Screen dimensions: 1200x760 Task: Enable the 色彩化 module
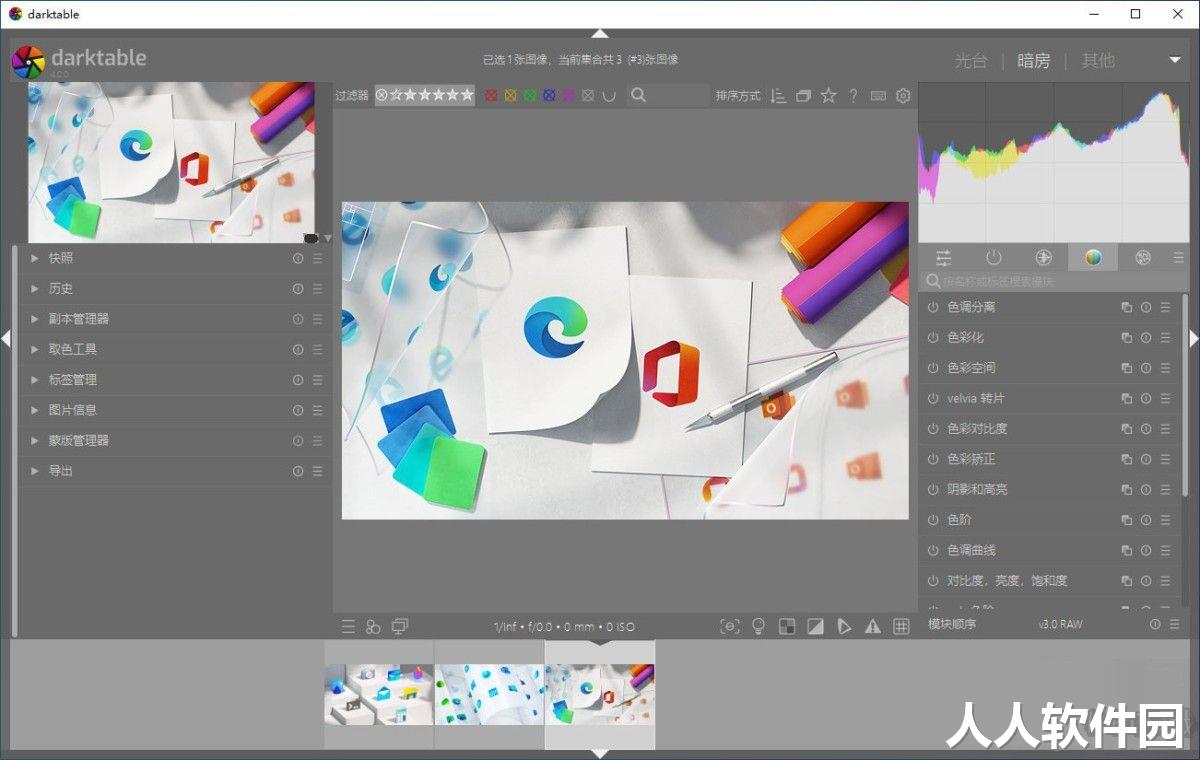click(933, 338)
